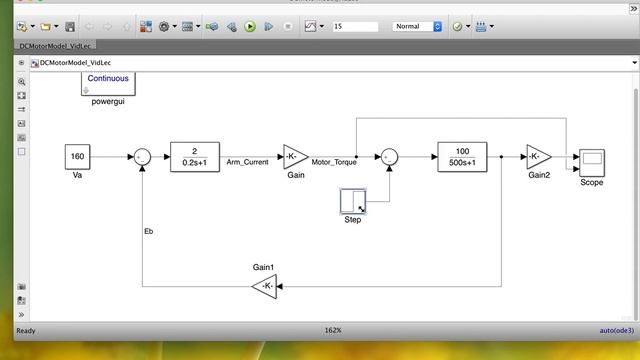
Task: Expand the Data Inspector dropdown arrow
Action: [x=322, y=27]
